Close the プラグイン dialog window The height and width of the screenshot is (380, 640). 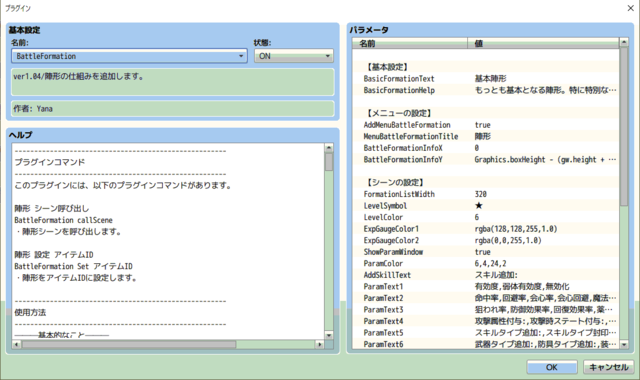(x=630, y=8)
